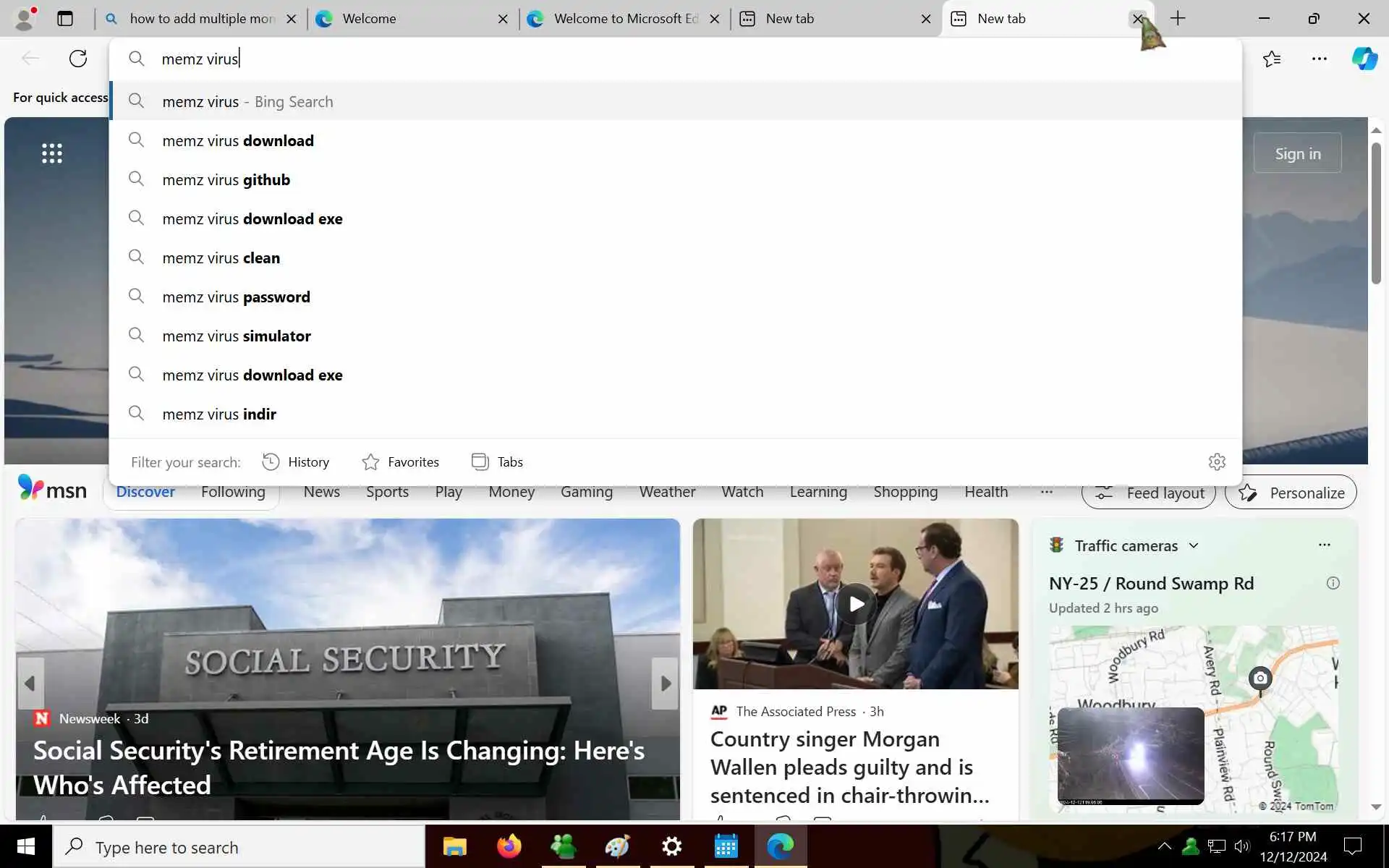The image size is (1389, 868).
Task: Open the Edge settings and more menu
Action: tap(1319, 59)
